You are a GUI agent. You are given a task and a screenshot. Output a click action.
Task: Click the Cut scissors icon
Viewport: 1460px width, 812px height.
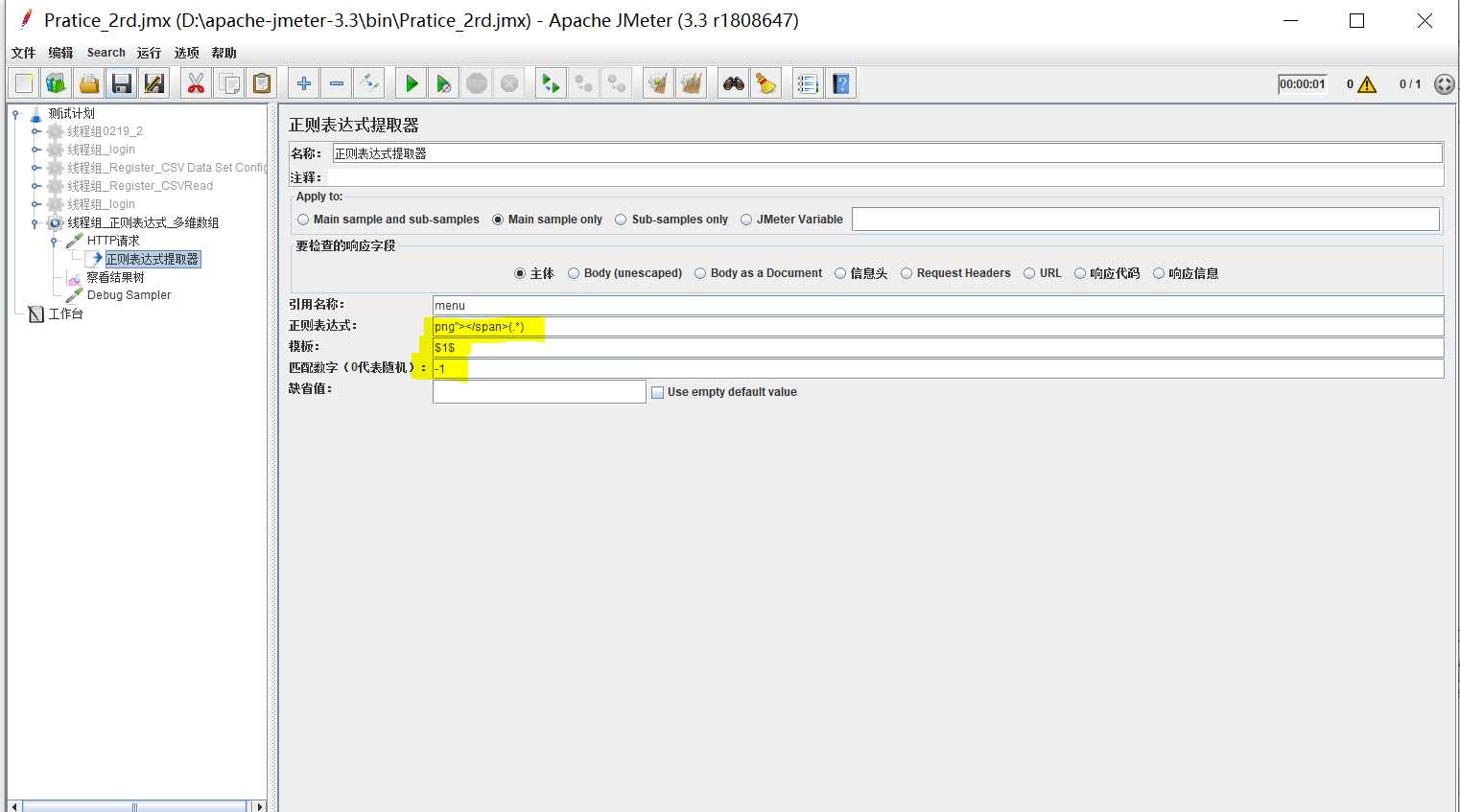click(x=196, y=83)
